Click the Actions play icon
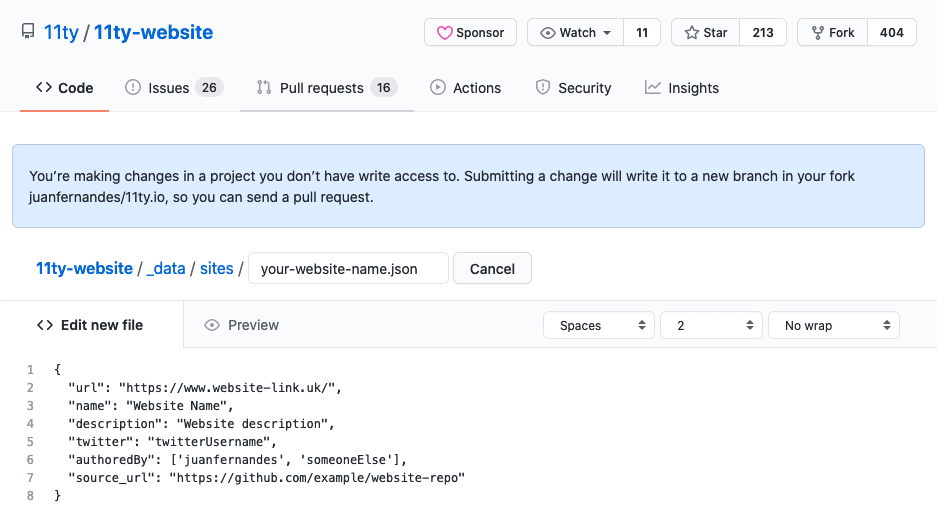Viewport: 937px width, 521px height. (x=437, y=87)
